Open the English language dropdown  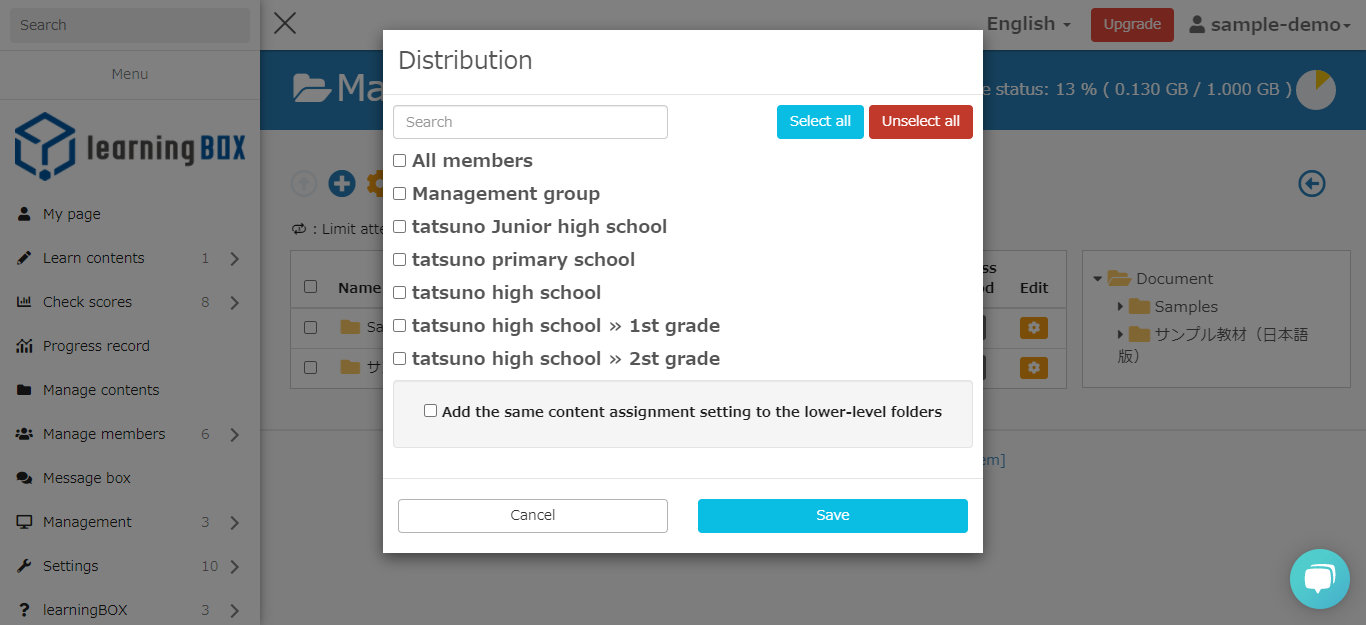[x=1028, y=24]
